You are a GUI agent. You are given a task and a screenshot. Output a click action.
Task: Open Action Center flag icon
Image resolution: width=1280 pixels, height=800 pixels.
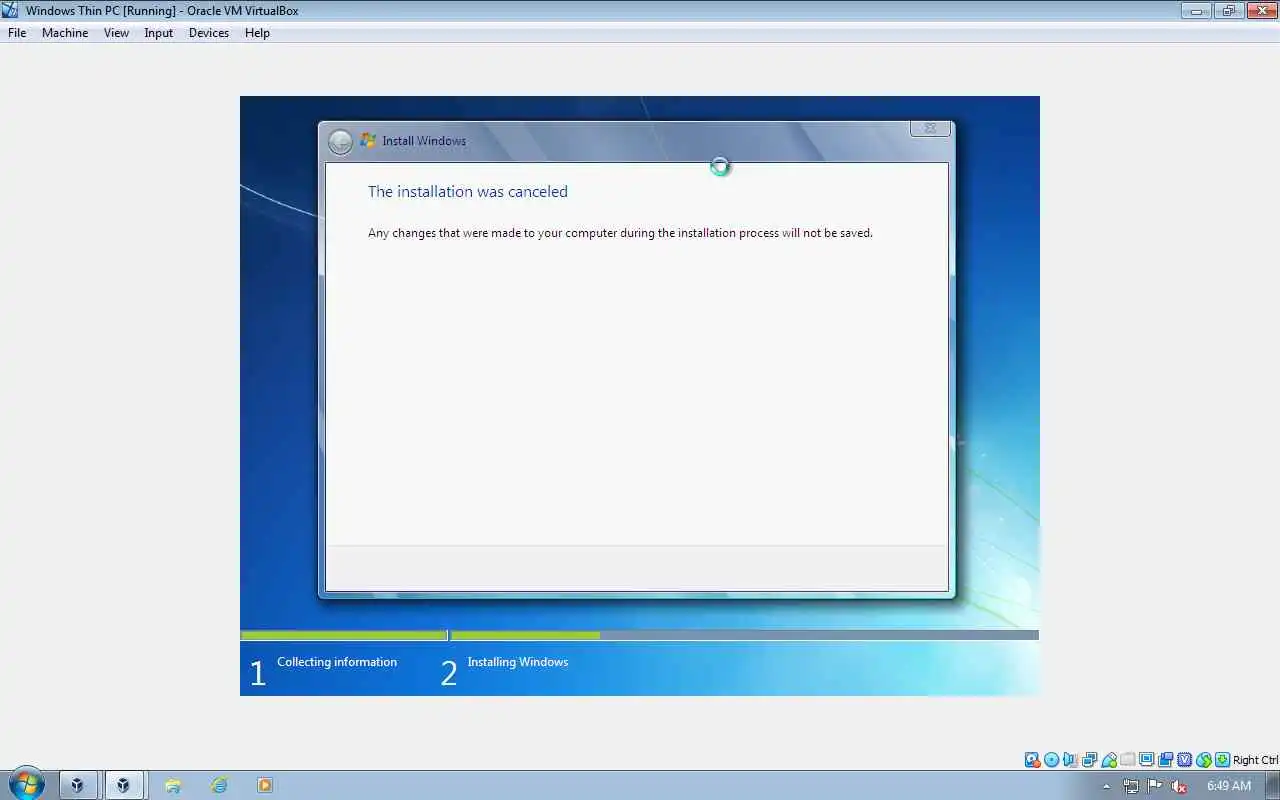click(x=1155, y=786)
